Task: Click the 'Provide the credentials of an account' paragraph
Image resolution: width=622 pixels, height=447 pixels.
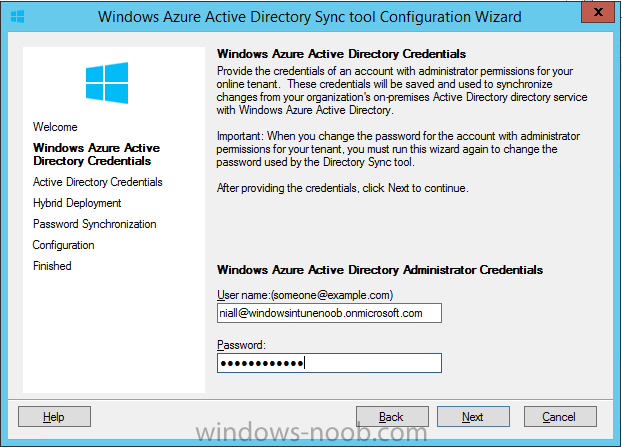Action: 402,90
